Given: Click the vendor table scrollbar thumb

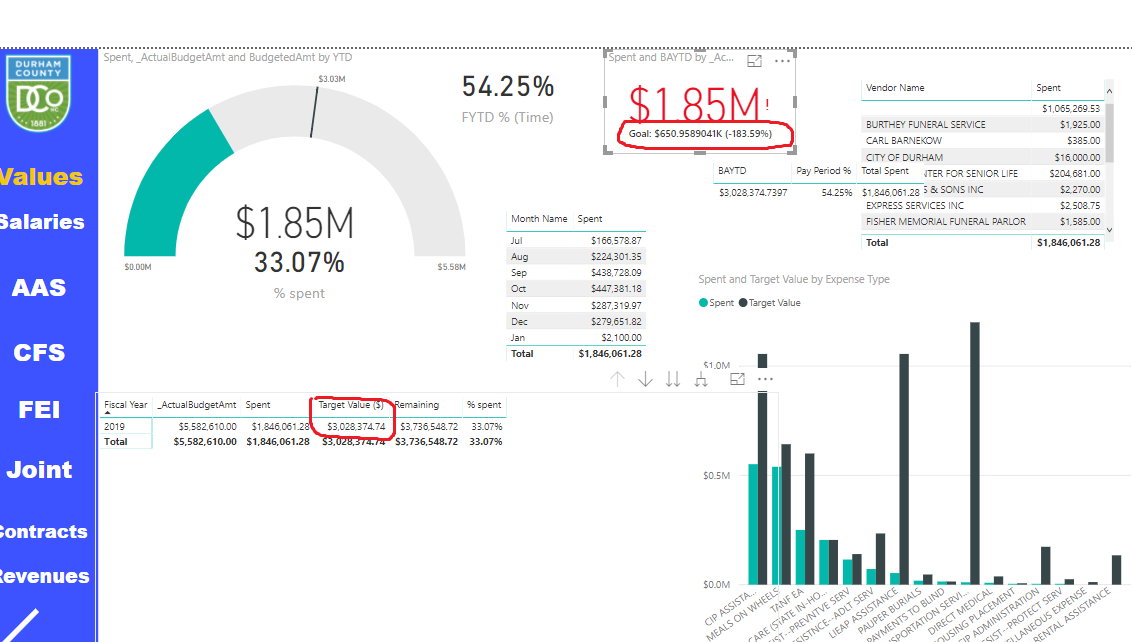Looking at the screenshot, I should pyautogui.click(x=1110, y=134).
